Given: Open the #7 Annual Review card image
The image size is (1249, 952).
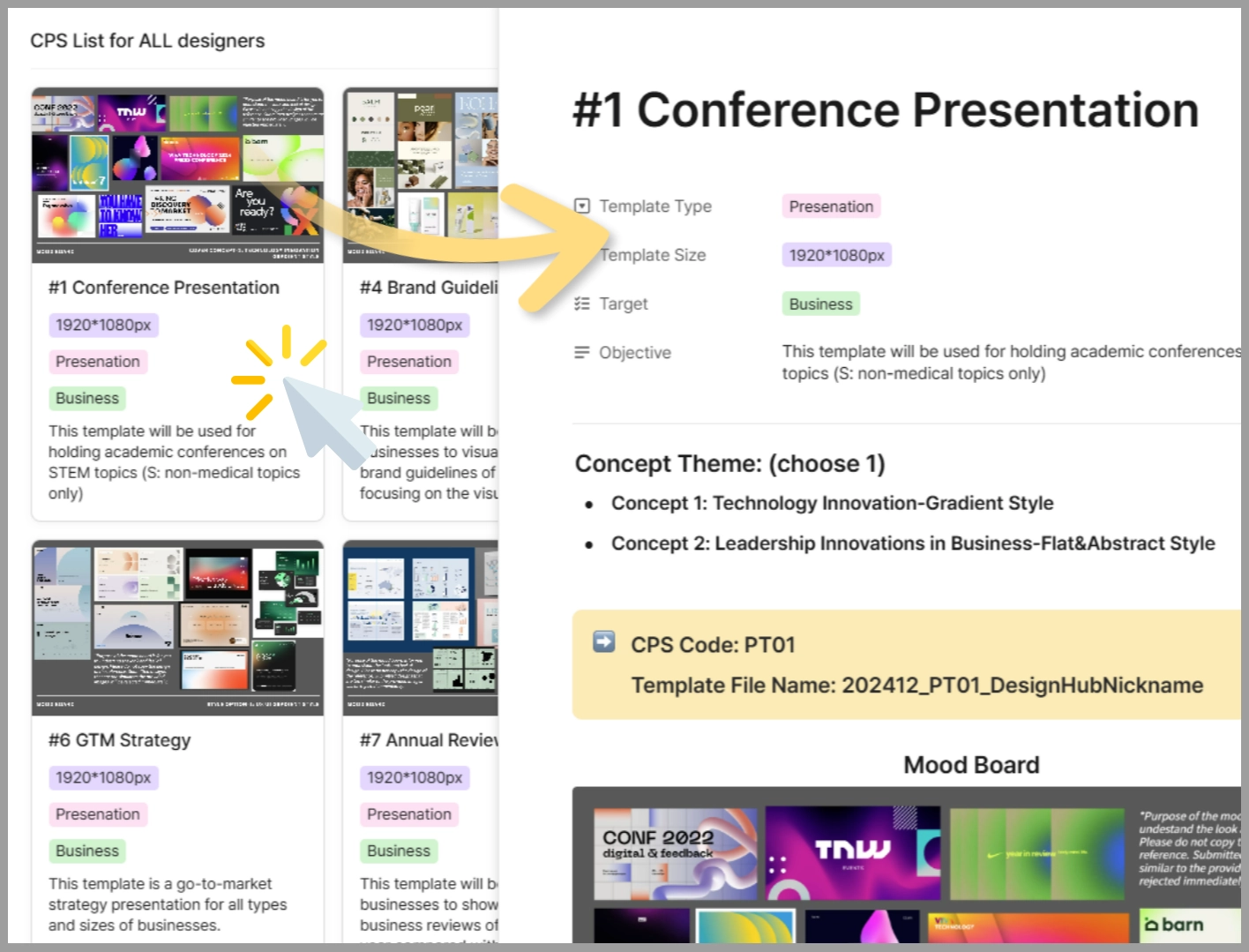Looking at the screenshot, I should (x=421, y=627).
